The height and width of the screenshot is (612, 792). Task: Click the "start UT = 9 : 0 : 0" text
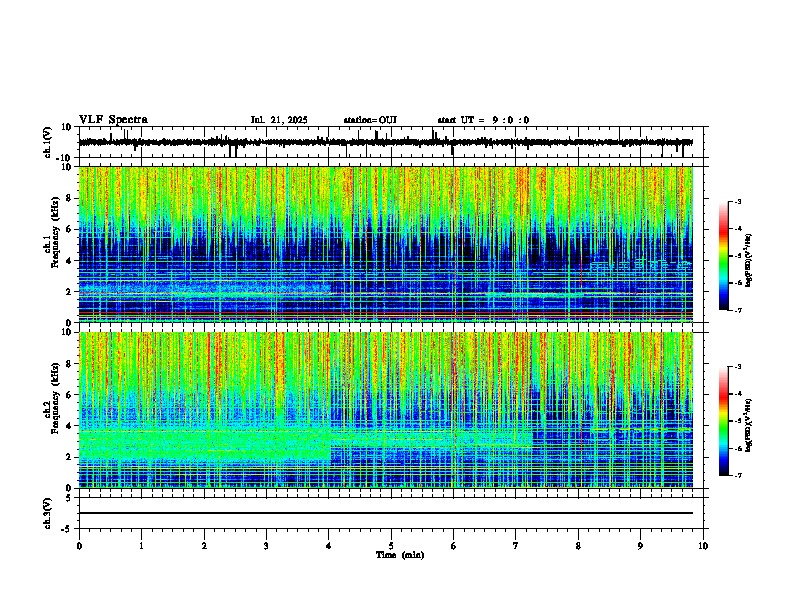(483, 120)
